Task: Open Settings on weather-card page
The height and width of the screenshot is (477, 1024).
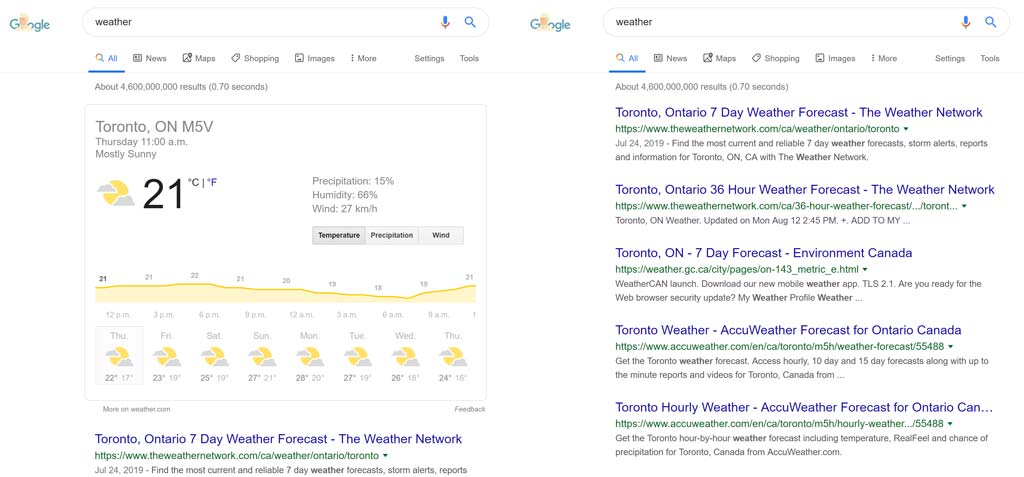Action: click(x=429, y=58)
